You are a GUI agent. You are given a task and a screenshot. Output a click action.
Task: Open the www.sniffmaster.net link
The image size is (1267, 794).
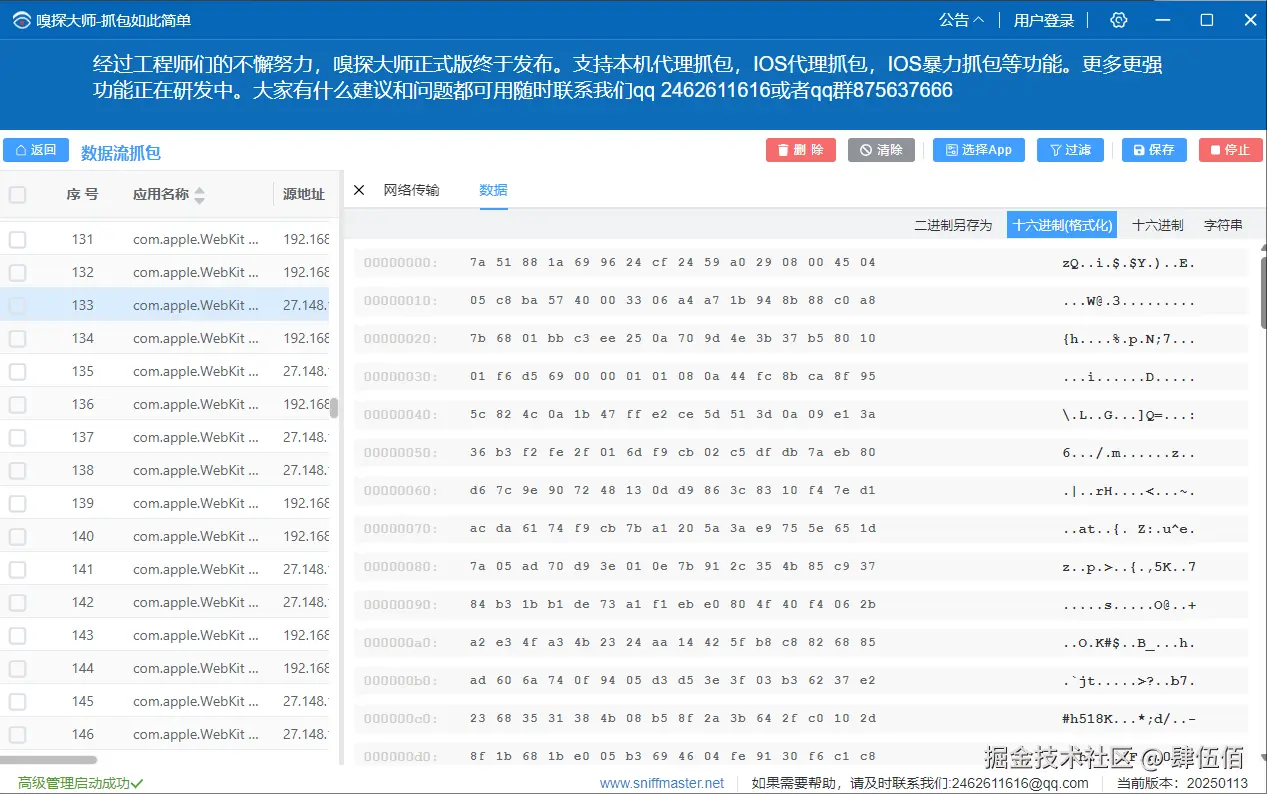tap(663, 783)
